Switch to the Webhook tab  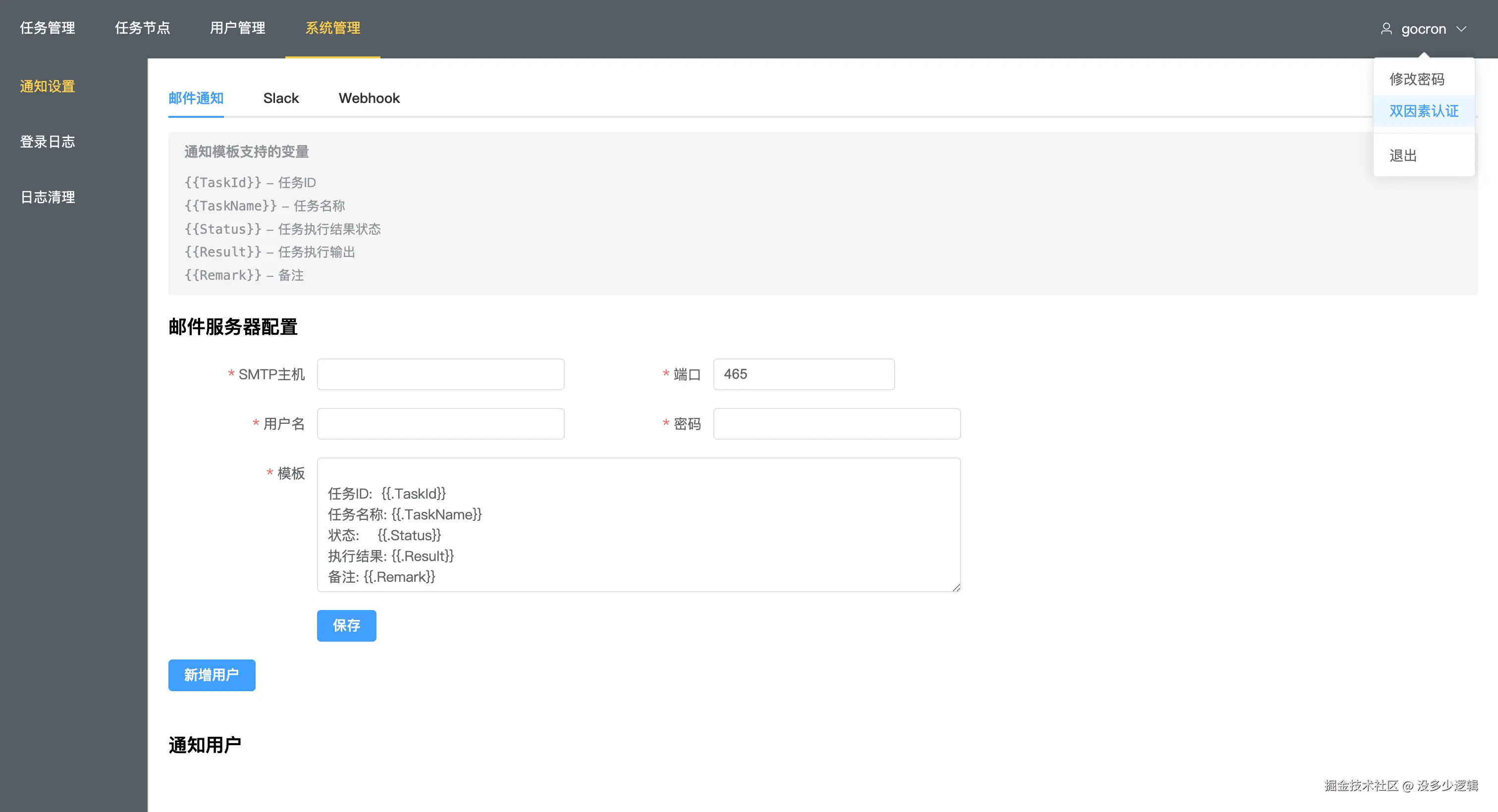pos(369,98)
